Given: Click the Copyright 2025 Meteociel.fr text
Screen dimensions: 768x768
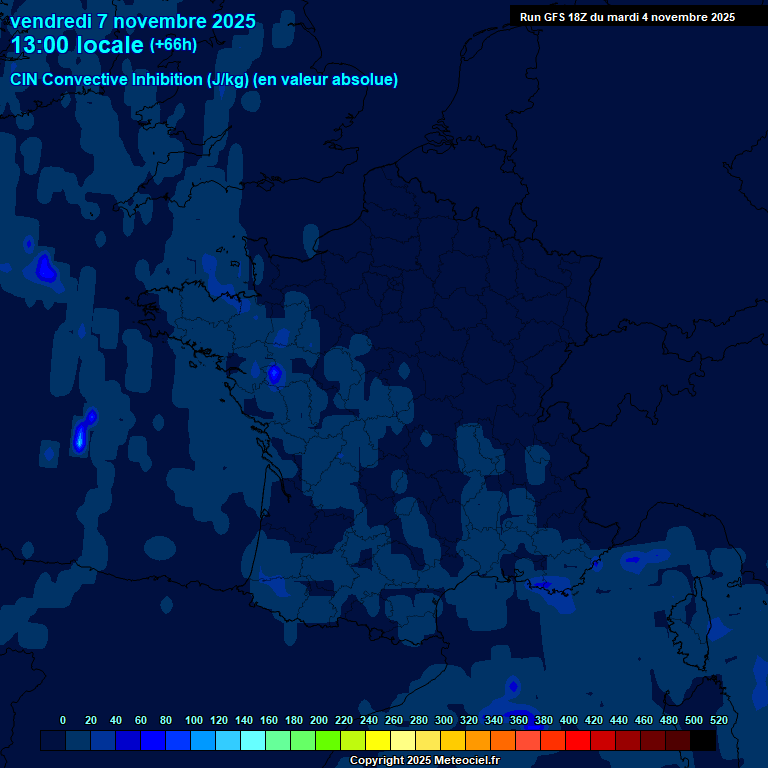Looking at the screenshot, I should (x=424, y=761).
